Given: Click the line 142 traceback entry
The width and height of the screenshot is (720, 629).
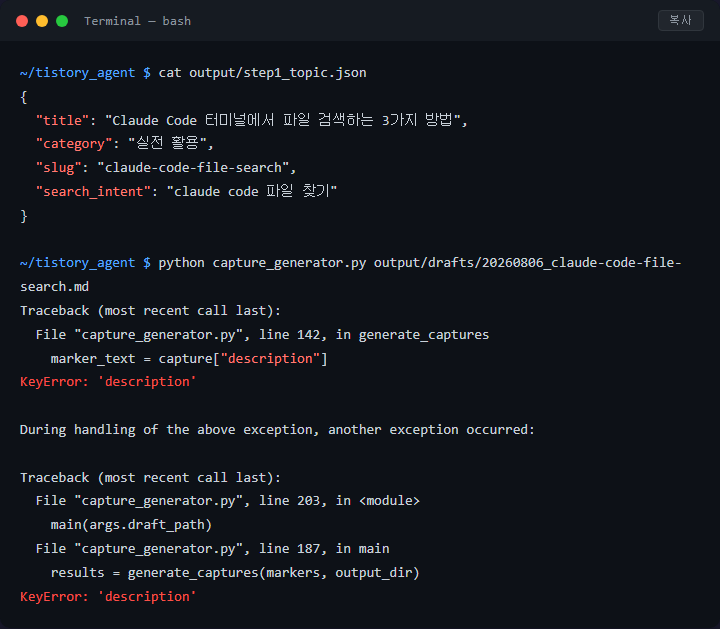Looking at the screenshot, I should [262, 334].
